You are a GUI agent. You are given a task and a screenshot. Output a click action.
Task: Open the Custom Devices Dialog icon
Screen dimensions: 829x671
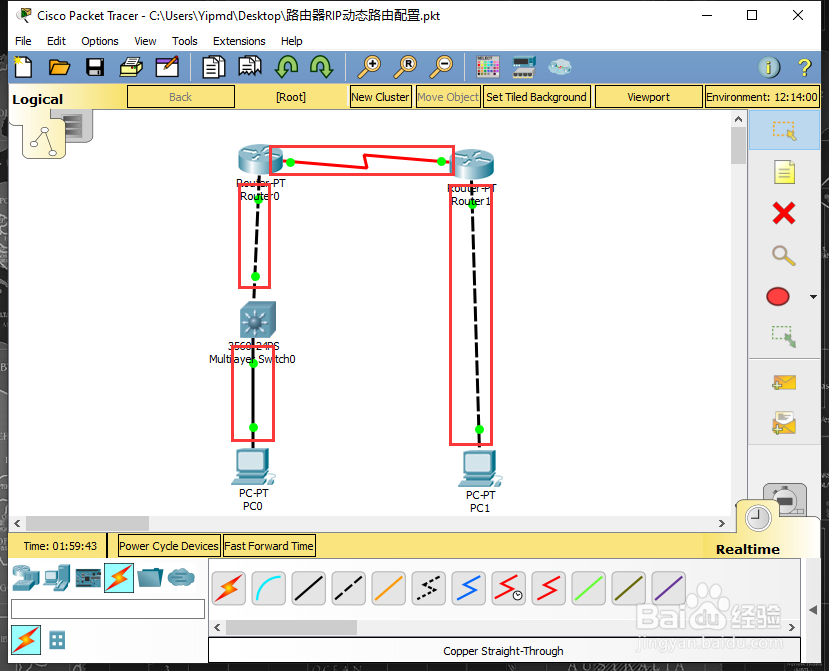[x=524, y=67]
